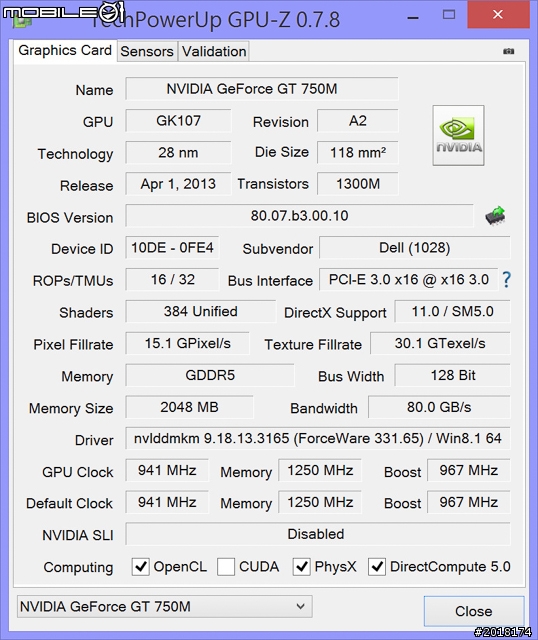This screenshot has height=640, width=538.
Task: Click the Default Clock field 941 MHz
Action: click(x=167, y=502)
